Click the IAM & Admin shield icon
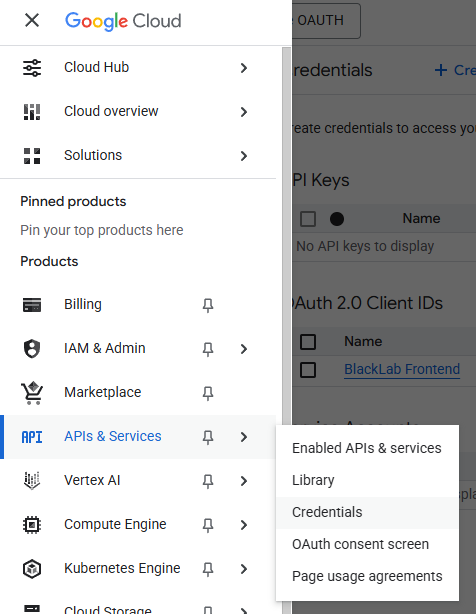Viewport: 476px width, 614px height. point(32,349)
